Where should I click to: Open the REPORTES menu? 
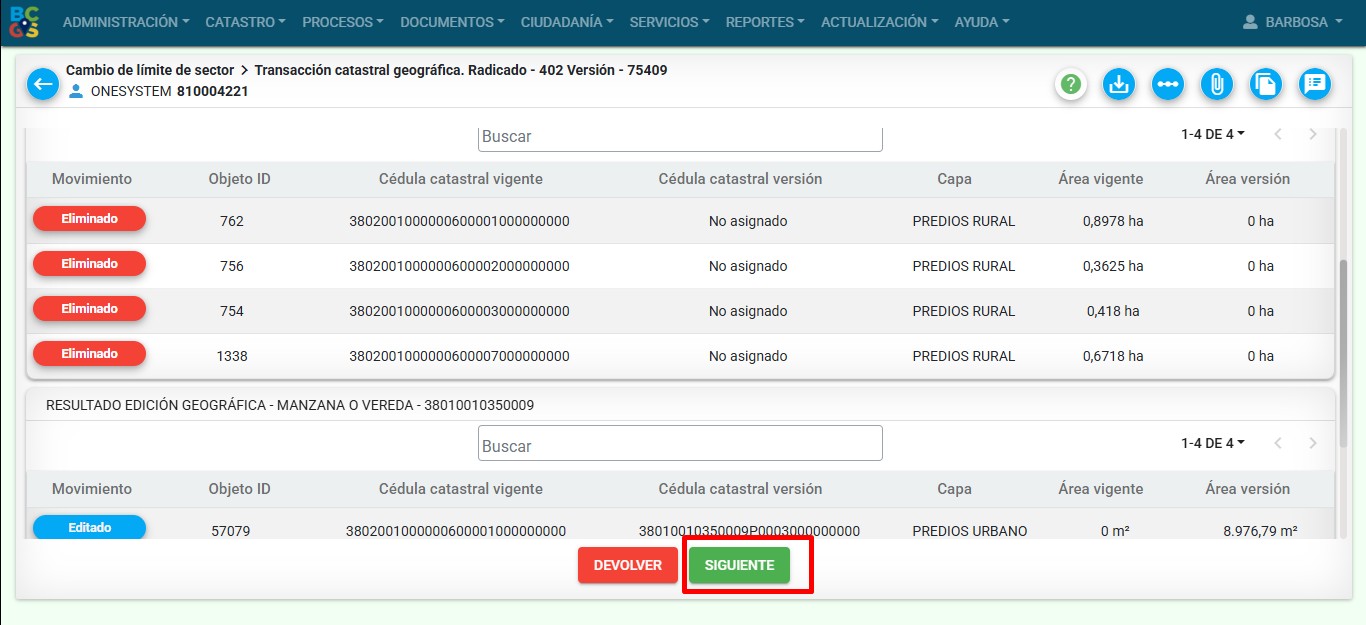[x=765, y=22]
